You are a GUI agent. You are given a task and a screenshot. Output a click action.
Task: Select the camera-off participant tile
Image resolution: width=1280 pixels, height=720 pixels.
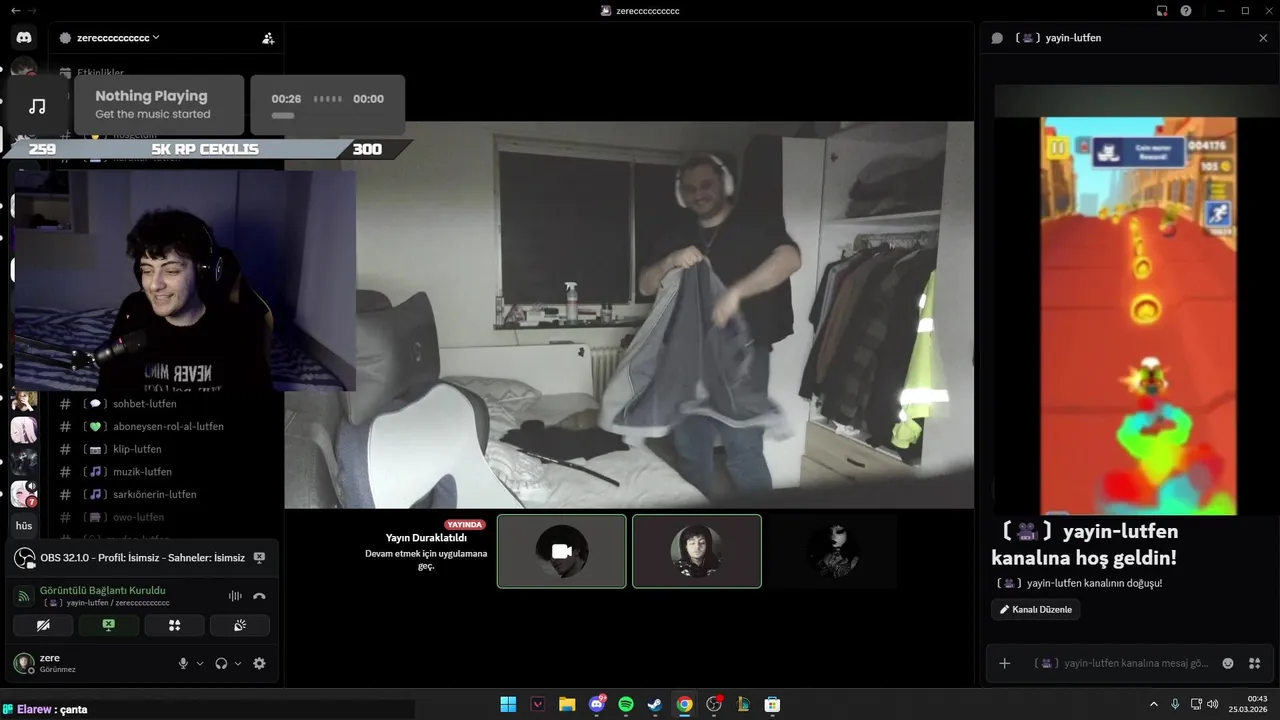point(562,551)
